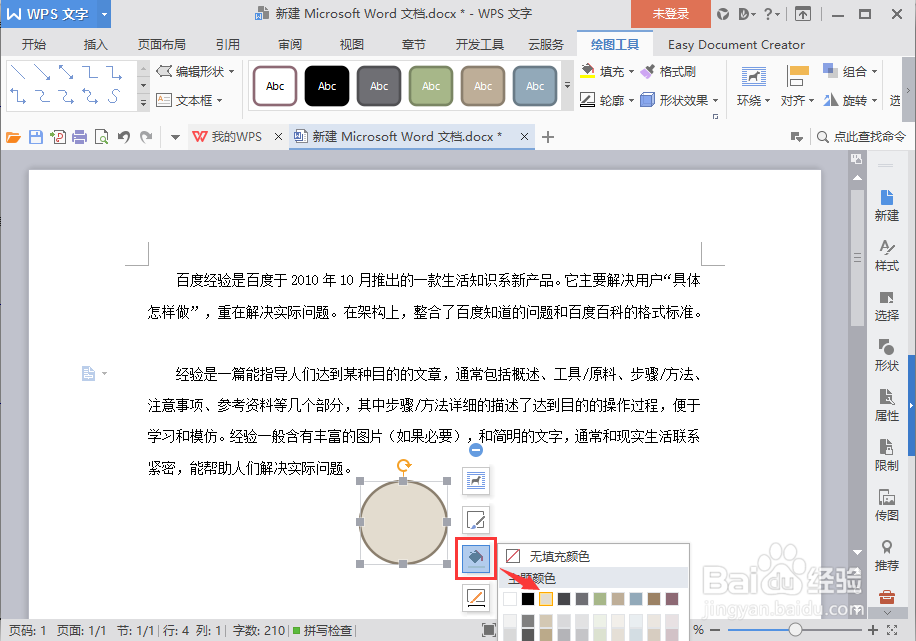Open 选择 panel in right sidebar

tap(886, 306)
